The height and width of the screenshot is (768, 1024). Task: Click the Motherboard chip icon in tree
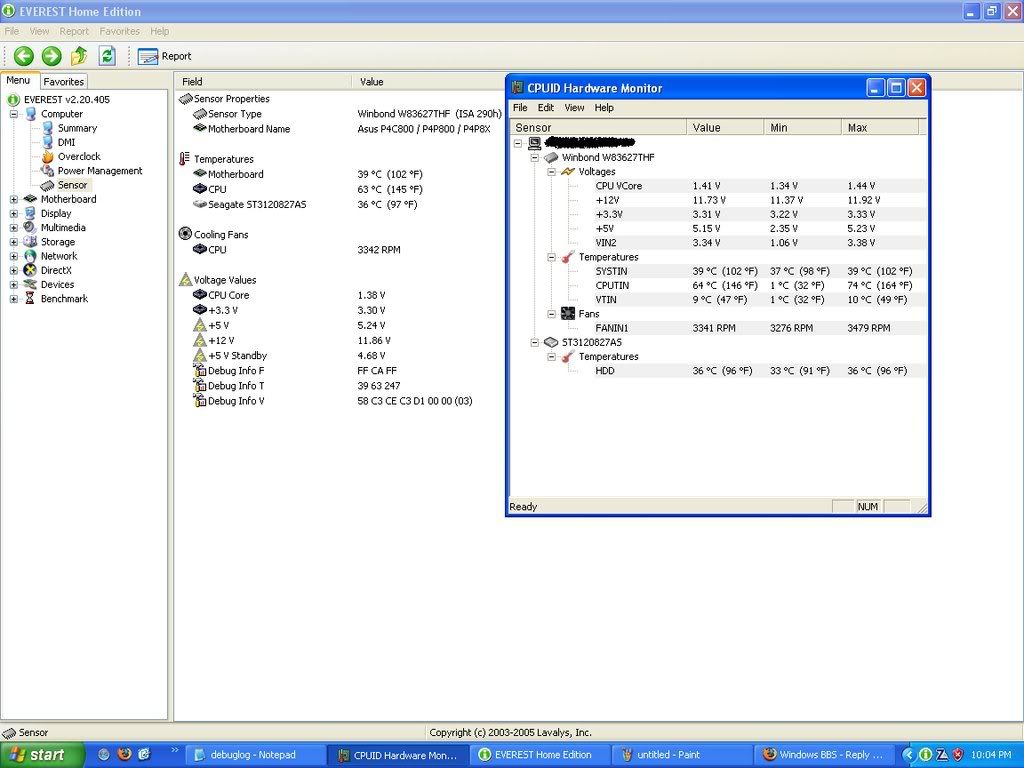coord(30,199)
